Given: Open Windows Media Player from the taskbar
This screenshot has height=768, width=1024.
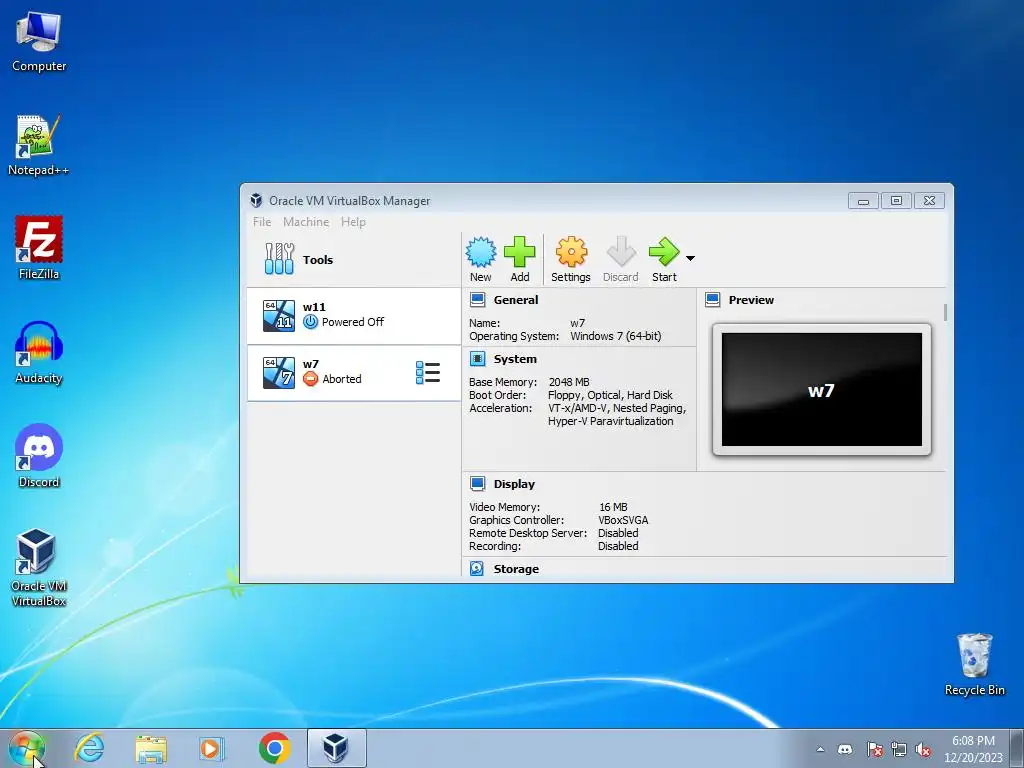Looking at the screenshot, I should coord(212,748).
